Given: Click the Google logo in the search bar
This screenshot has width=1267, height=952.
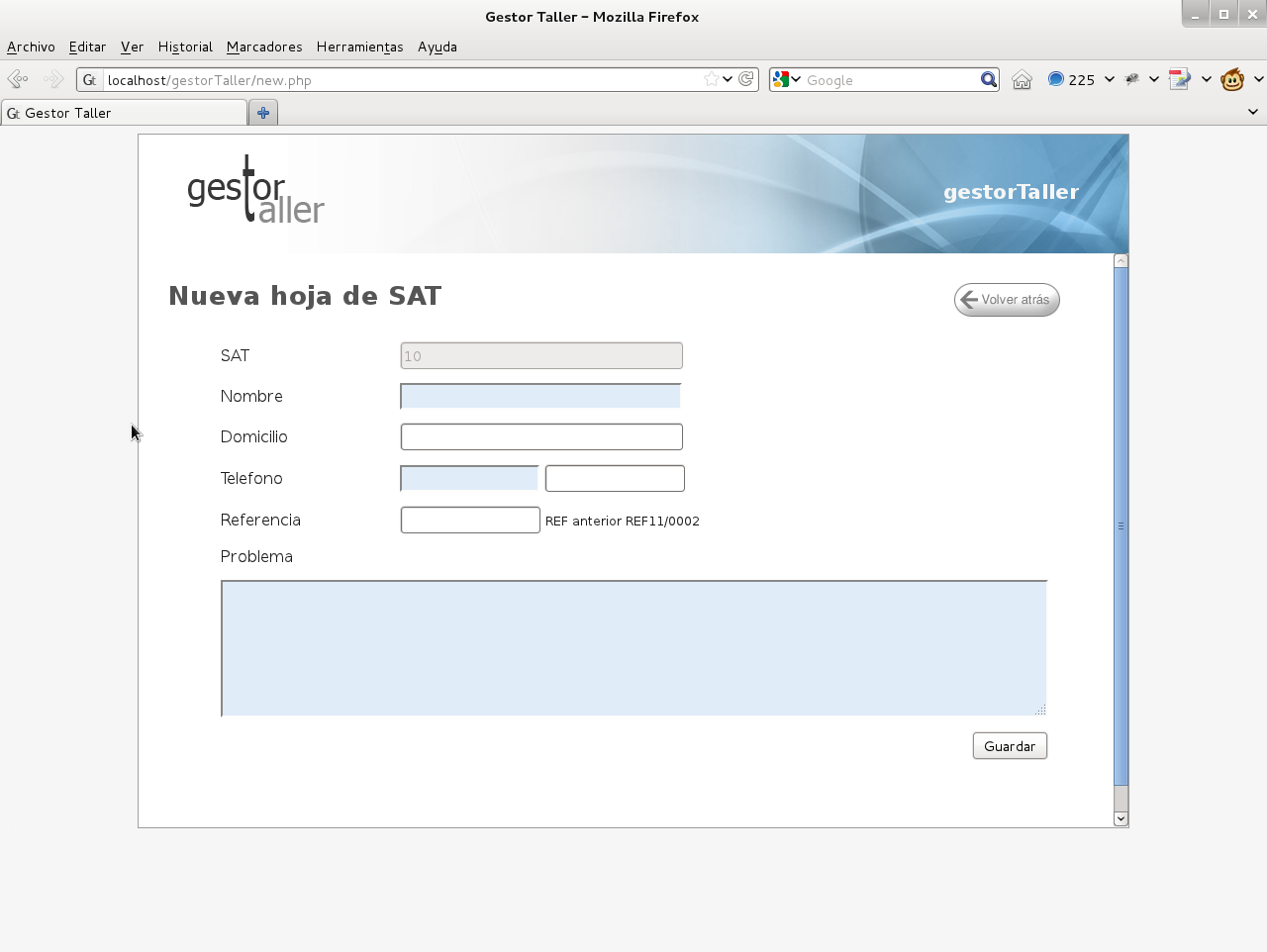Looking at the screenshot, I should 782,79.
